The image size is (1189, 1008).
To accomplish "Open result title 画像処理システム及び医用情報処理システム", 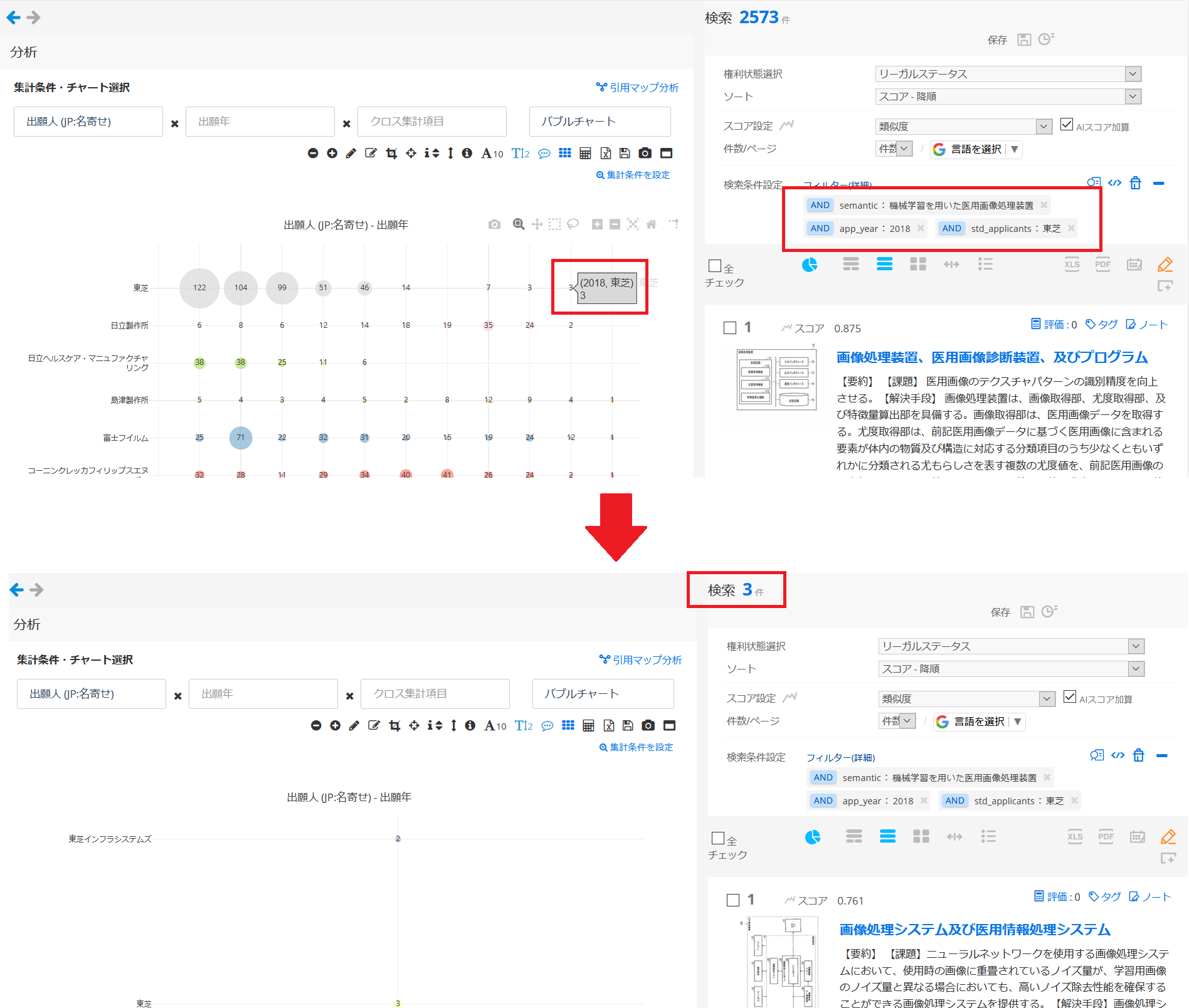I will pos(975,930).
